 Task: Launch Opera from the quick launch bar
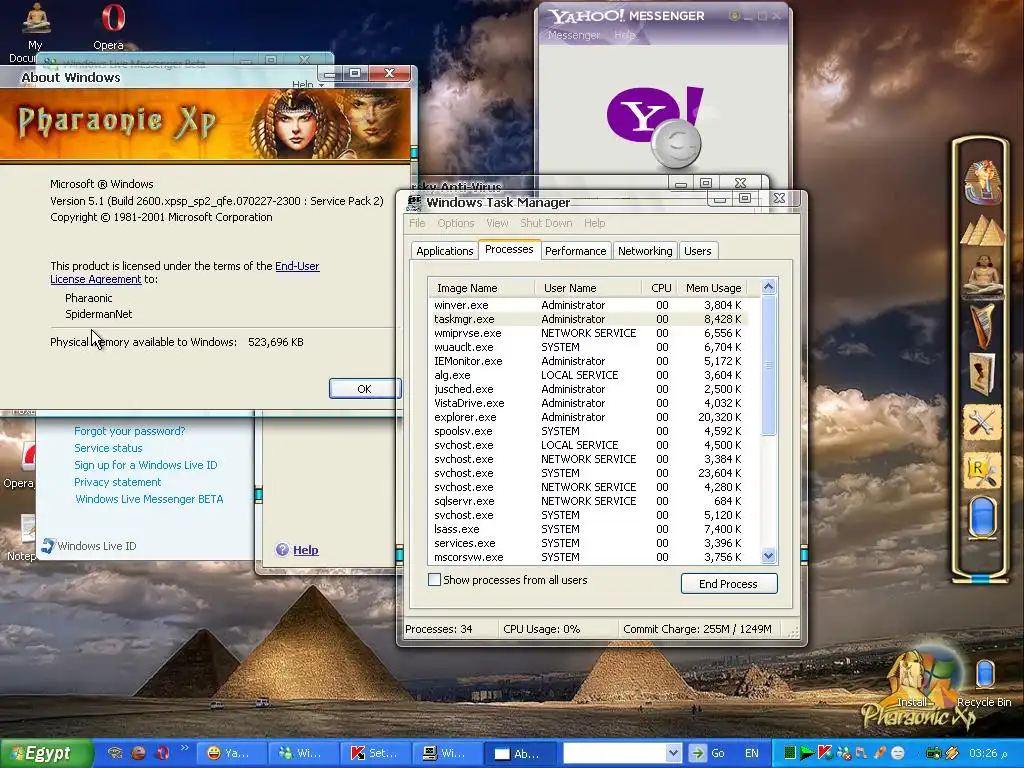click(x=163, y=753)
